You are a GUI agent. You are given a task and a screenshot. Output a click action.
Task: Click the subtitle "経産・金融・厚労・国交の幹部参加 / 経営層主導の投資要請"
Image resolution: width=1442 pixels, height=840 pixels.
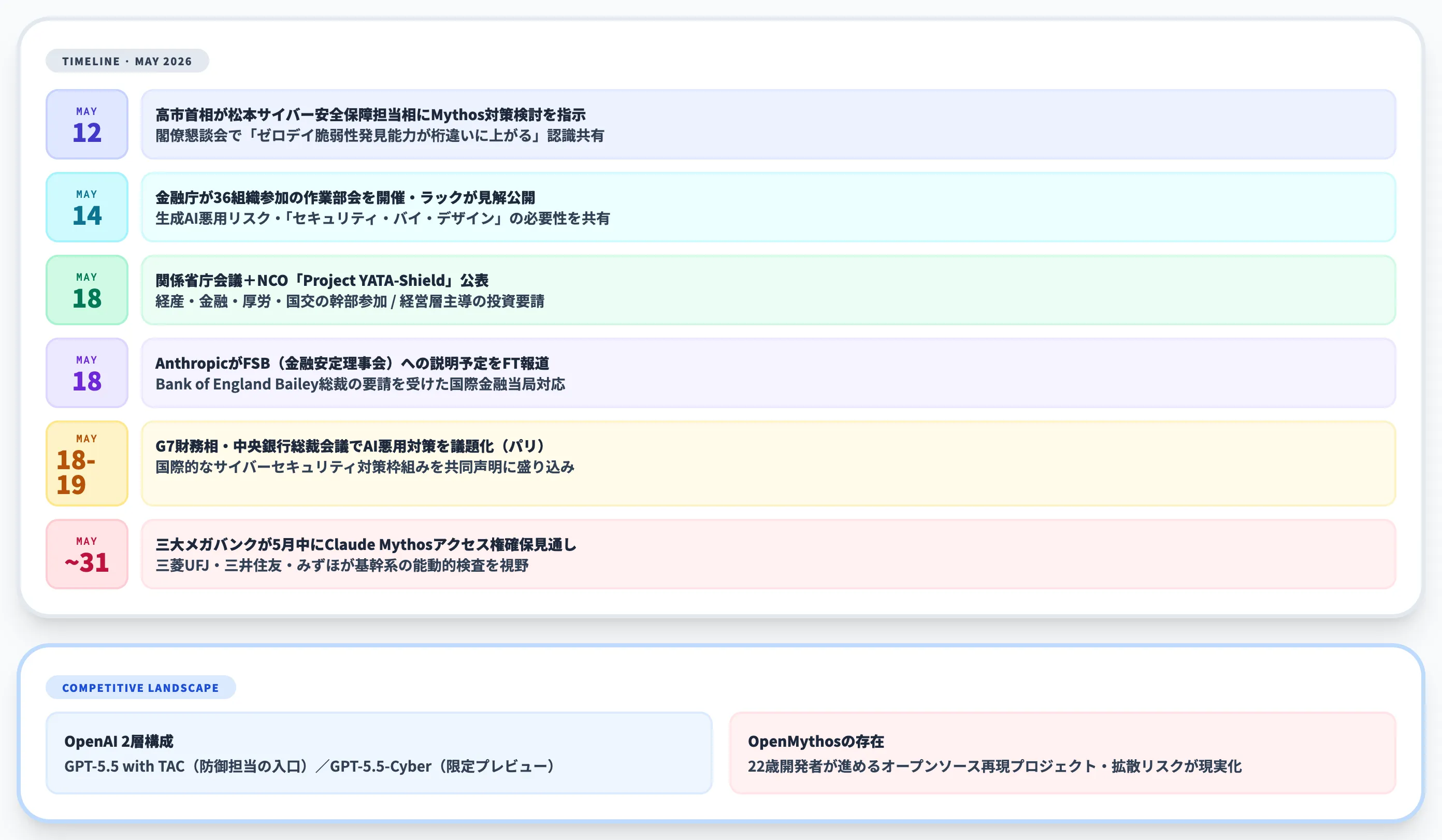tap(350, 301)
